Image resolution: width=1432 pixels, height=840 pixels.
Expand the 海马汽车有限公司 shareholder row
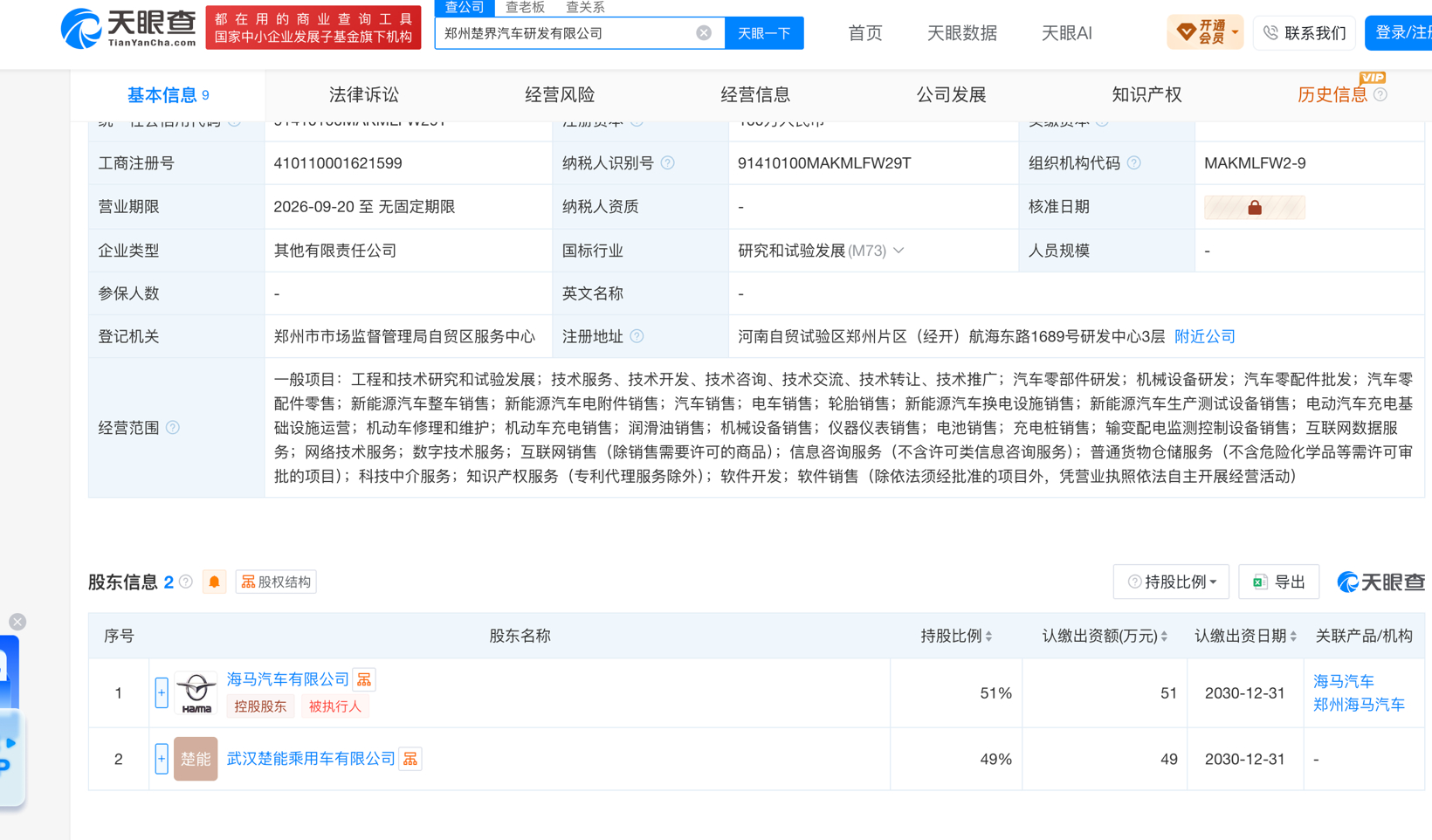click(x=162, y=693)
